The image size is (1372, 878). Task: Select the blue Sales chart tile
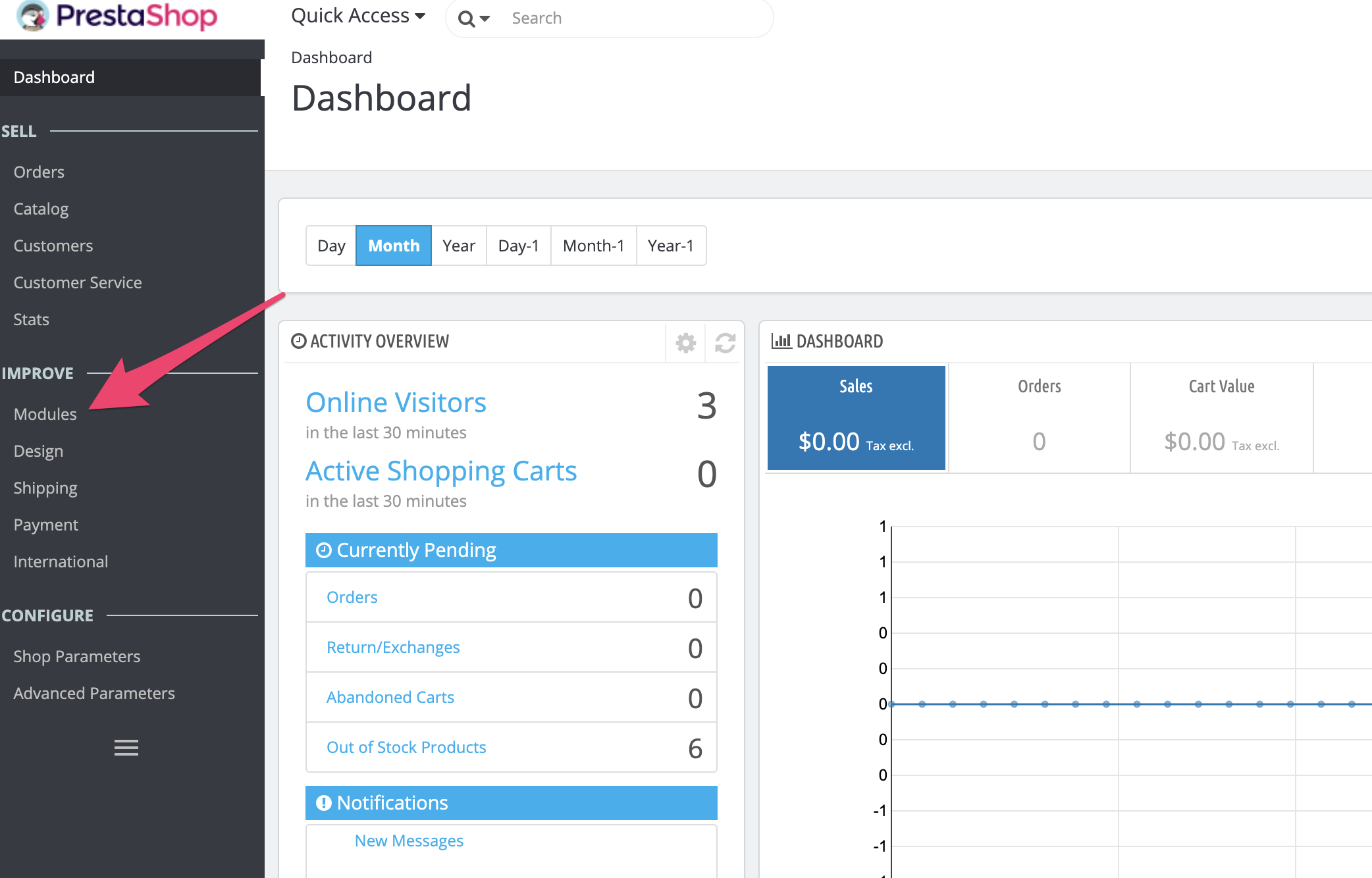856,417
